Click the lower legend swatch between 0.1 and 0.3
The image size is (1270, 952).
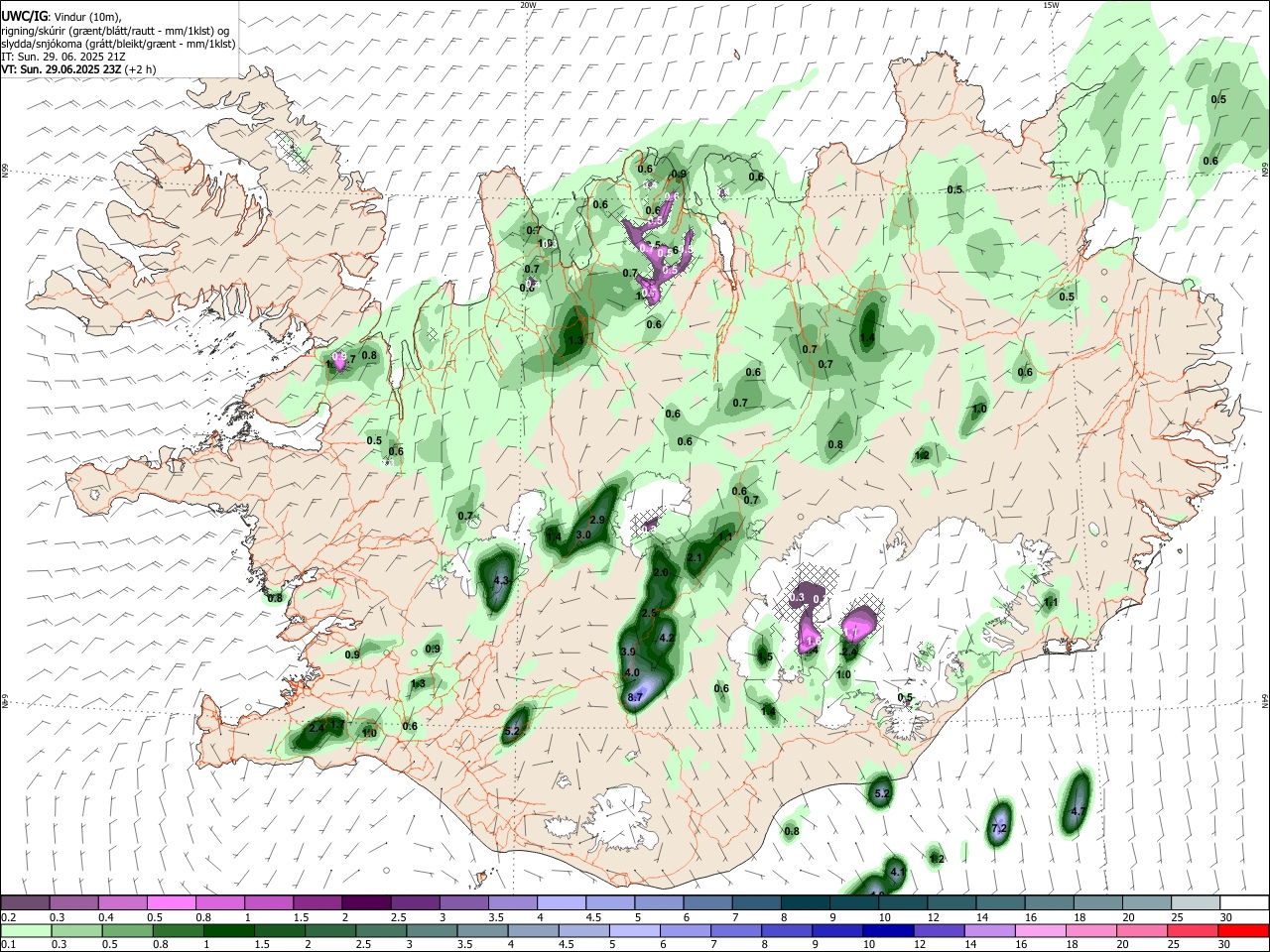tap(25, 930)
